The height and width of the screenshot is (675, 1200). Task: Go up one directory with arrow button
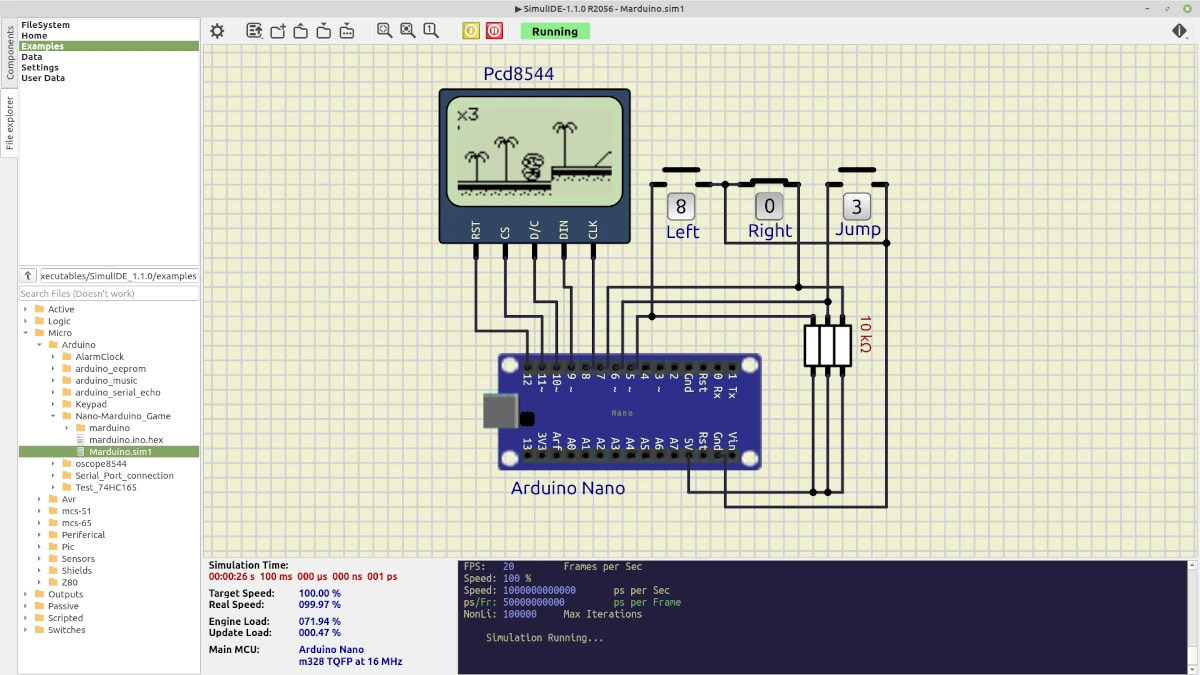[28, 276]
